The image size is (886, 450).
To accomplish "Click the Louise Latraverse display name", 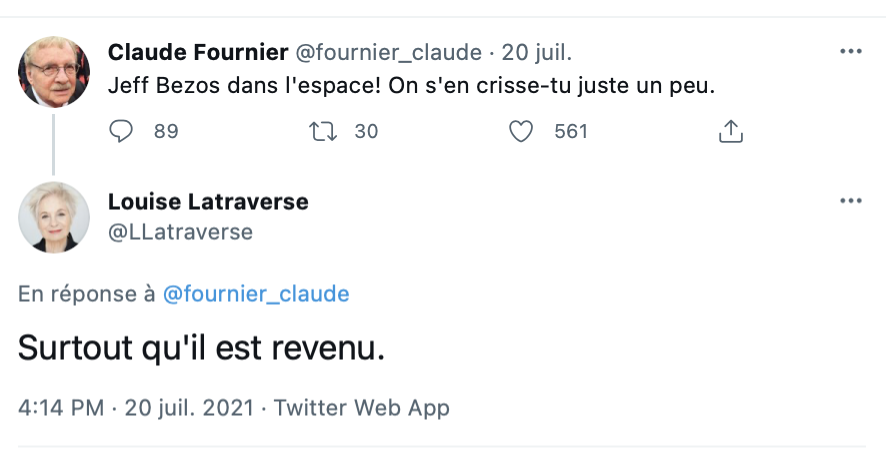I will 208,201.
